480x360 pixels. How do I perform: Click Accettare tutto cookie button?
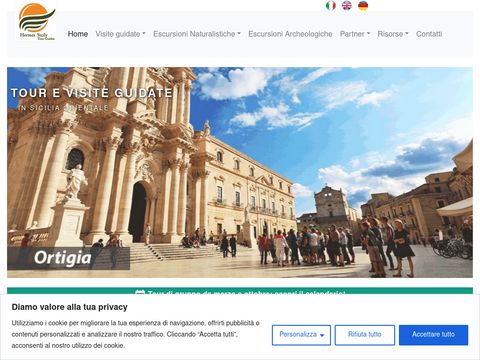[x=433, y=335]
